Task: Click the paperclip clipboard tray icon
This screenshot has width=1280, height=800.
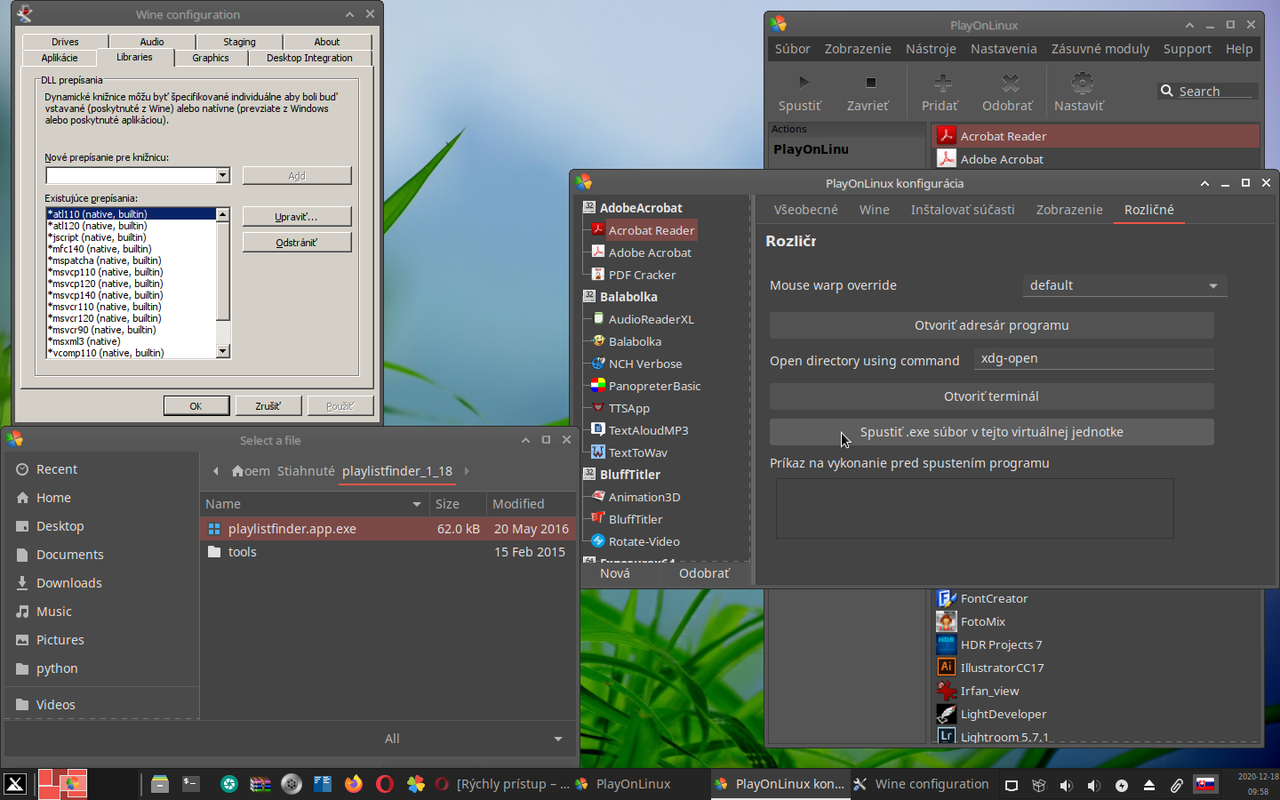Action: (1177, 785)
